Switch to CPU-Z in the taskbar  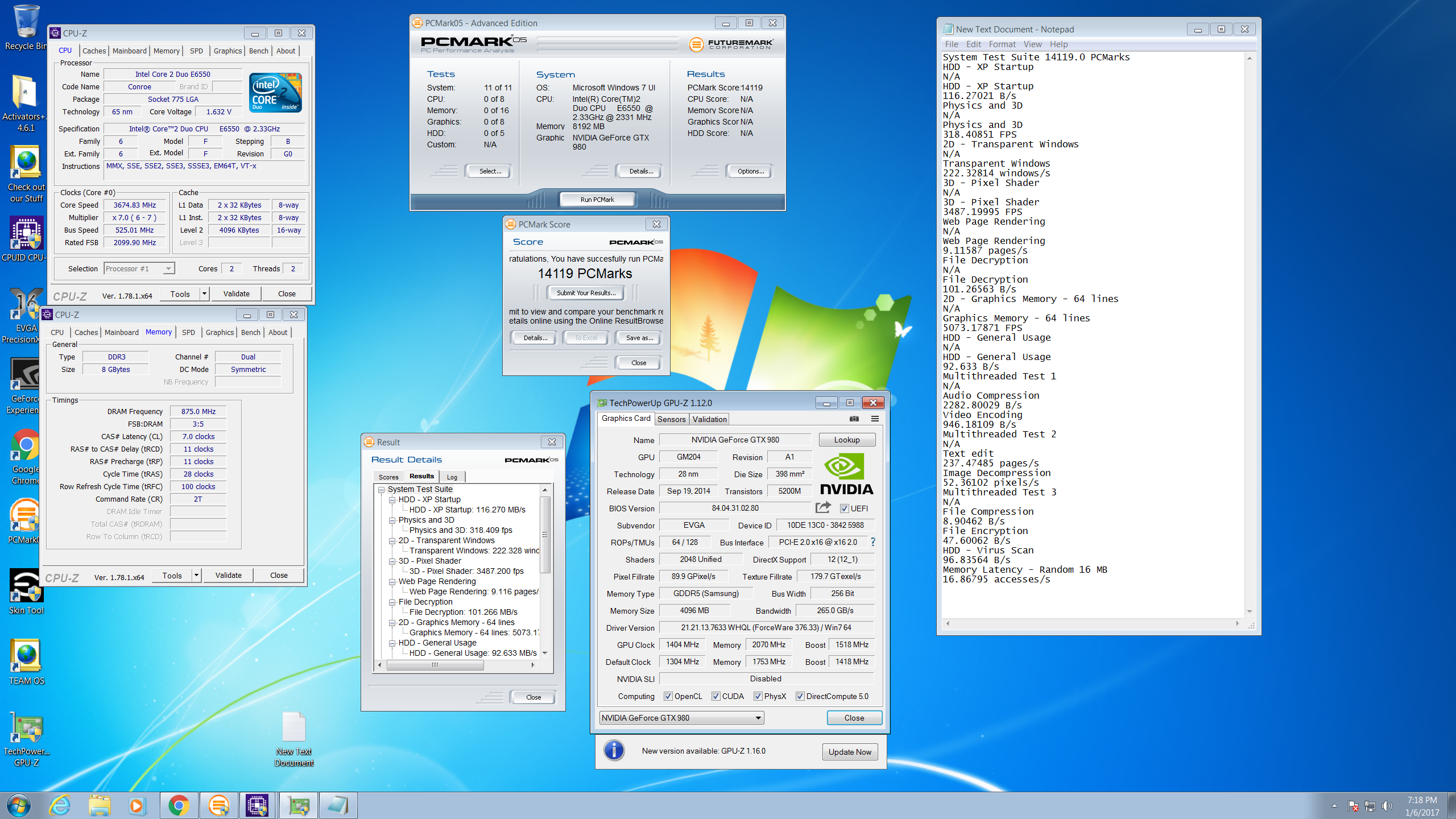tap(258, 805)
